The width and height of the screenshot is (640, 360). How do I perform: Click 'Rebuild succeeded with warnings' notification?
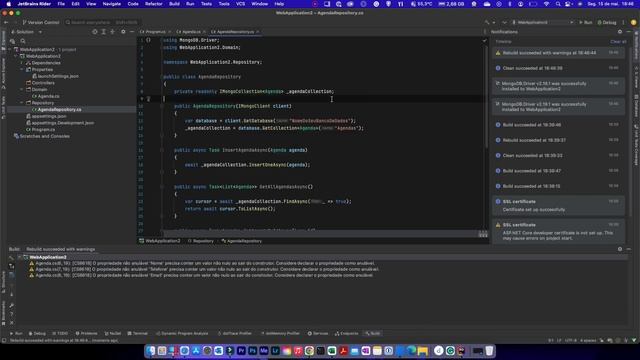pyautogui.click(x=558, y=53)
